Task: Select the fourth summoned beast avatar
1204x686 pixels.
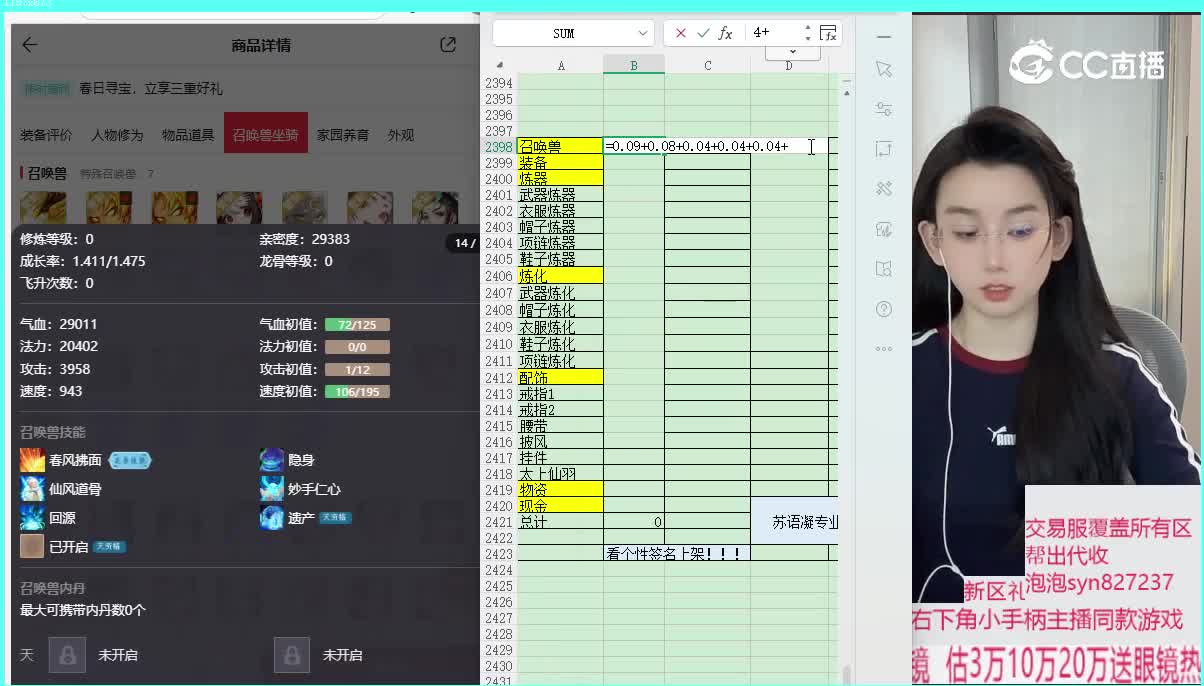Action: [239, 208]
